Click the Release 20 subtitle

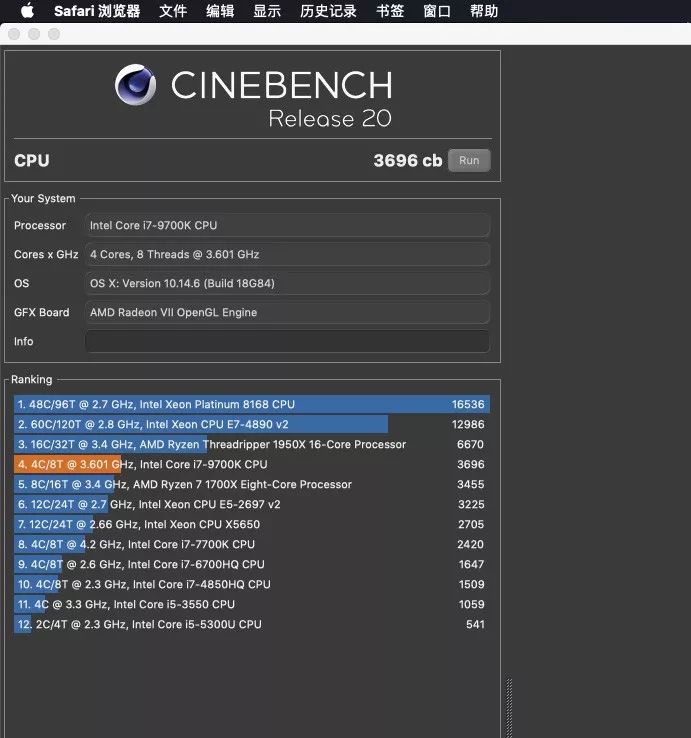(x=329, y=119)
